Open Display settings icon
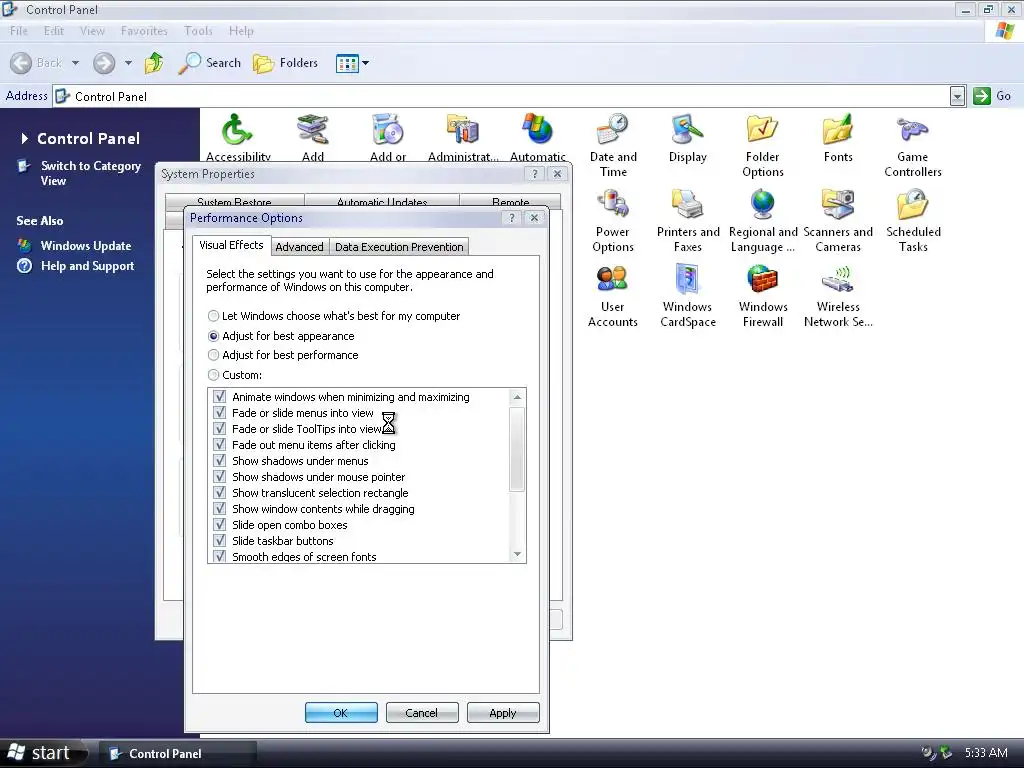 click(688, 129)
